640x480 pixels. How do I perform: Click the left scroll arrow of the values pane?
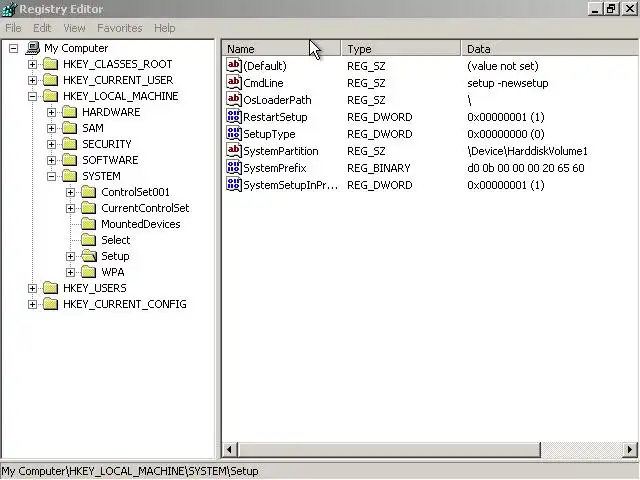point(229,450)
